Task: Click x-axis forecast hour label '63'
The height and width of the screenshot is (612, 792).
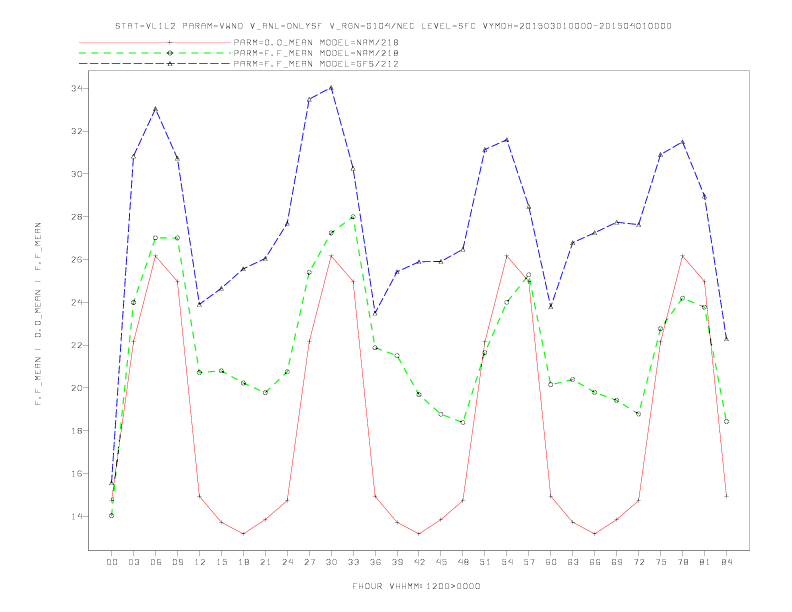Action: pyautogui.click(x=573, y=562)
